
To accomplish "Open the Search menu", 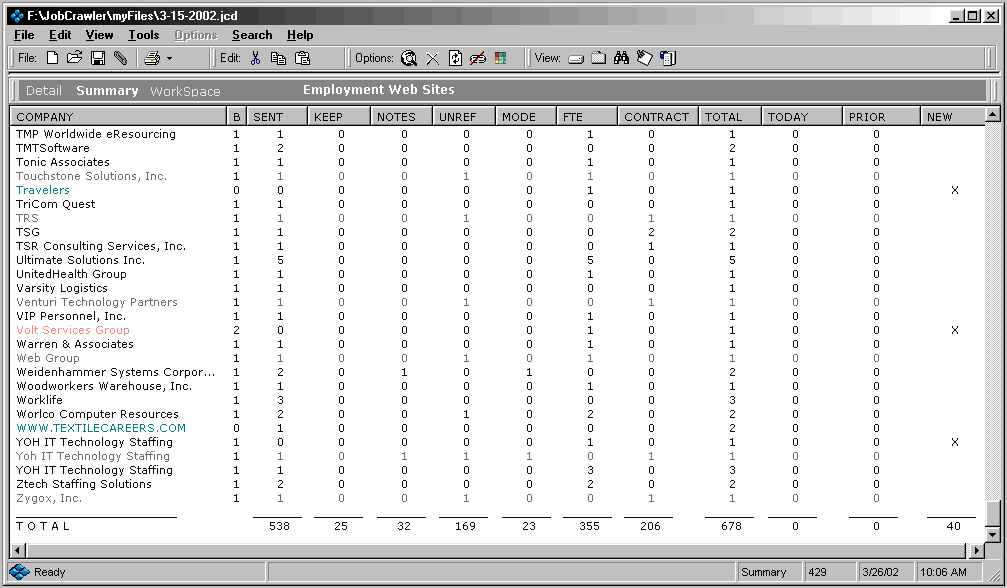I will pyautogui.click(x=252, y=35).
